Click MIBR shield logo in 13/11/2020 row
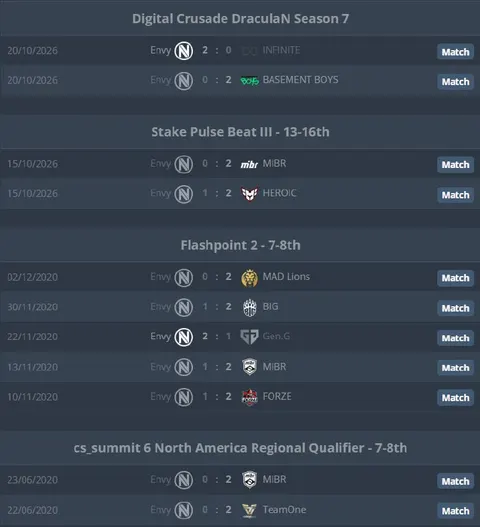 point(249,367)
